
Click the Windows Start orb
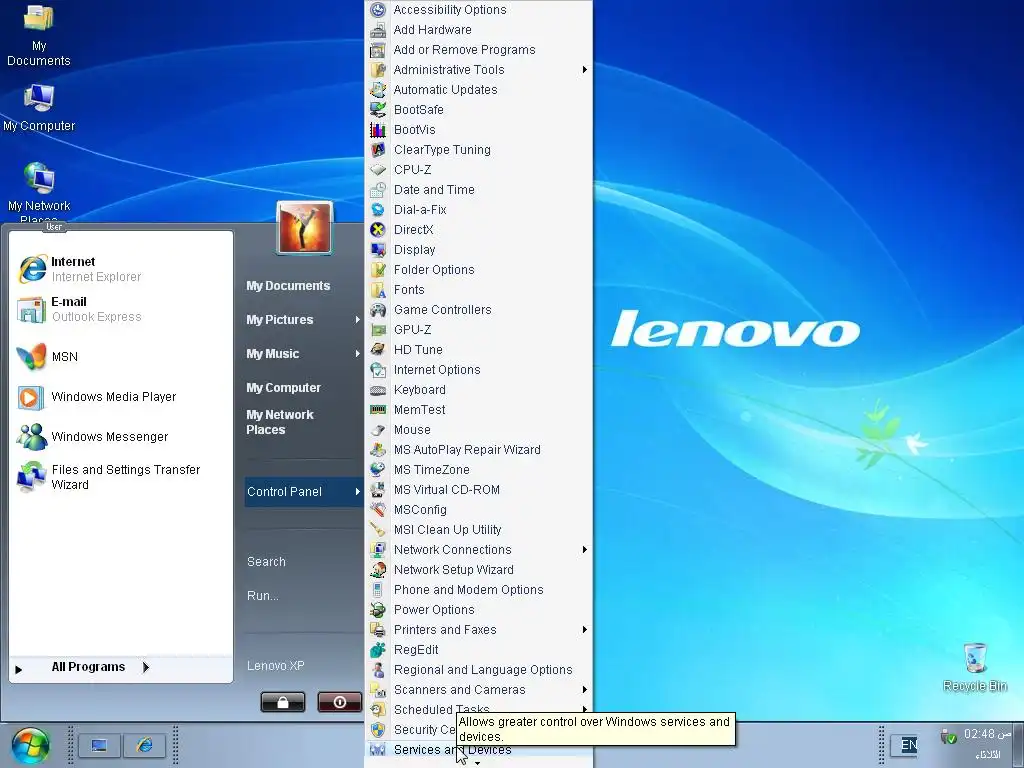pos(30,746)
